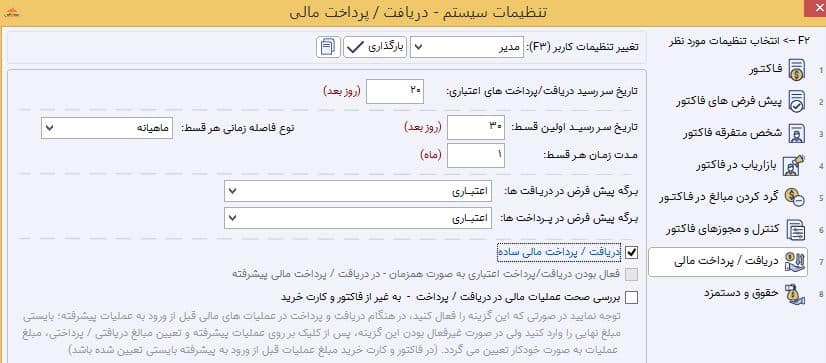Image resolution: width=826 pixels, height=363 pixels.
Task: Select the دریافت / پرداخت مالی menu item
Action: click(727, 262)
